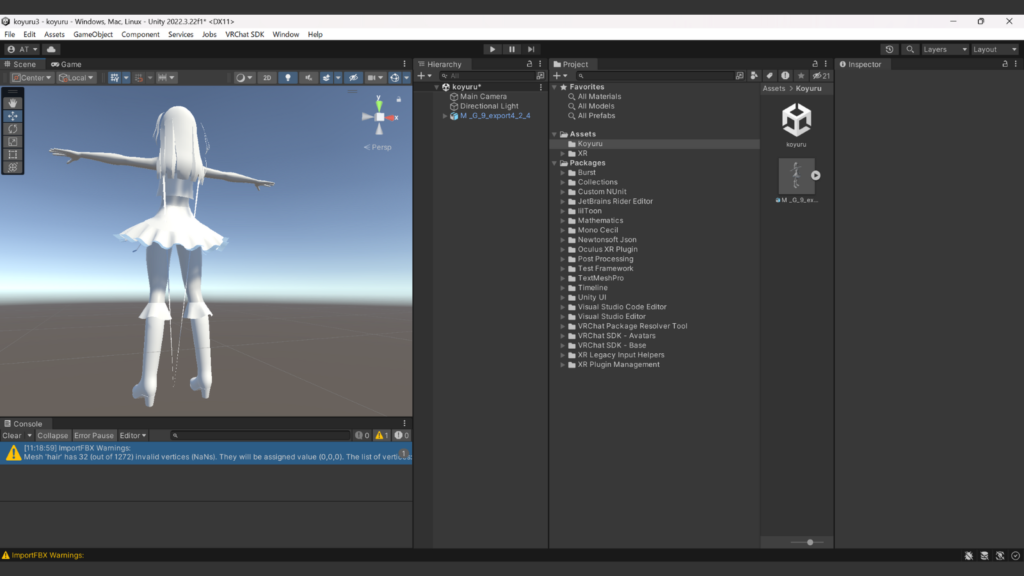The height and width of the screenshot is (576, 1024).
Task: Open the VRChat SDK menu
Action: point(244,34)
